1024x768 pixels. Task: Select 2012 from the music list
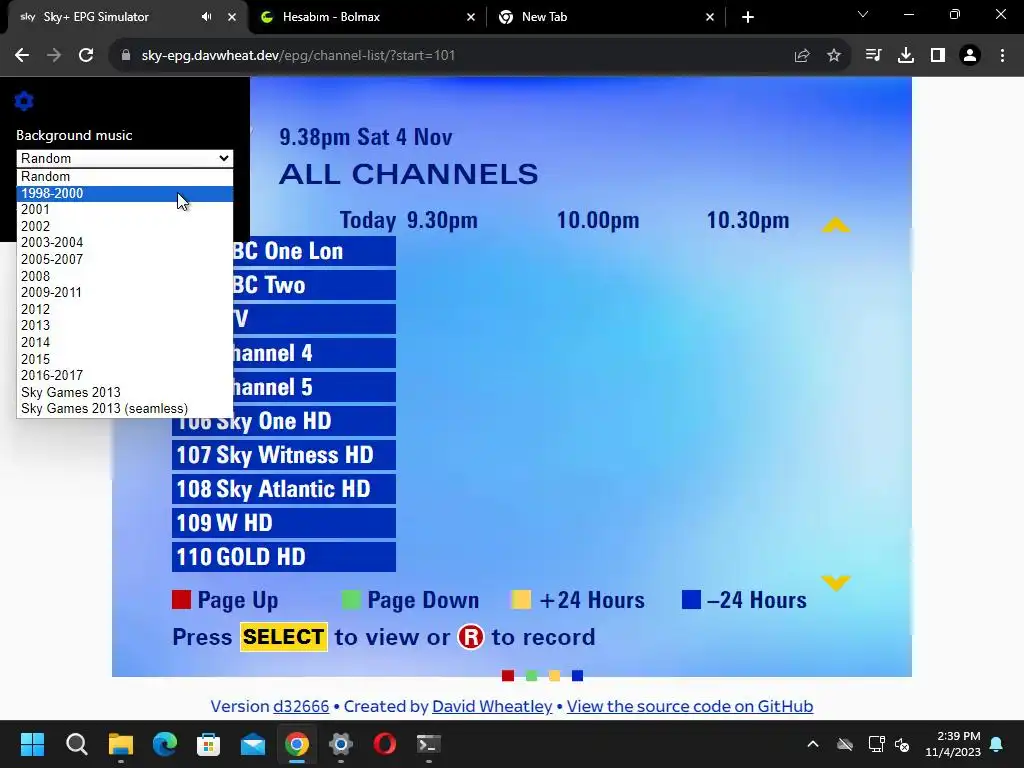coord(124,310)
